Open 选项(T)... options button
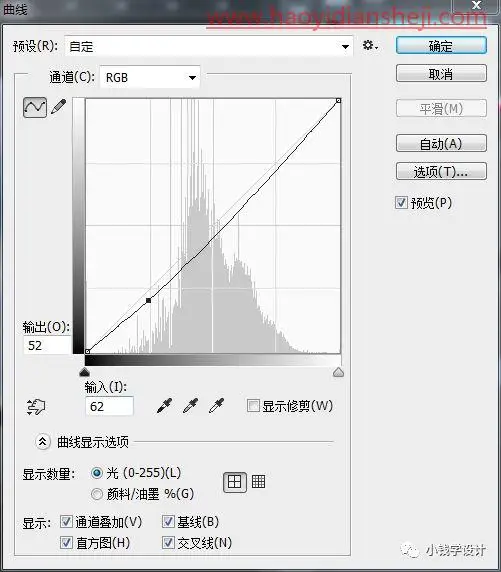 tap(441, 171)
